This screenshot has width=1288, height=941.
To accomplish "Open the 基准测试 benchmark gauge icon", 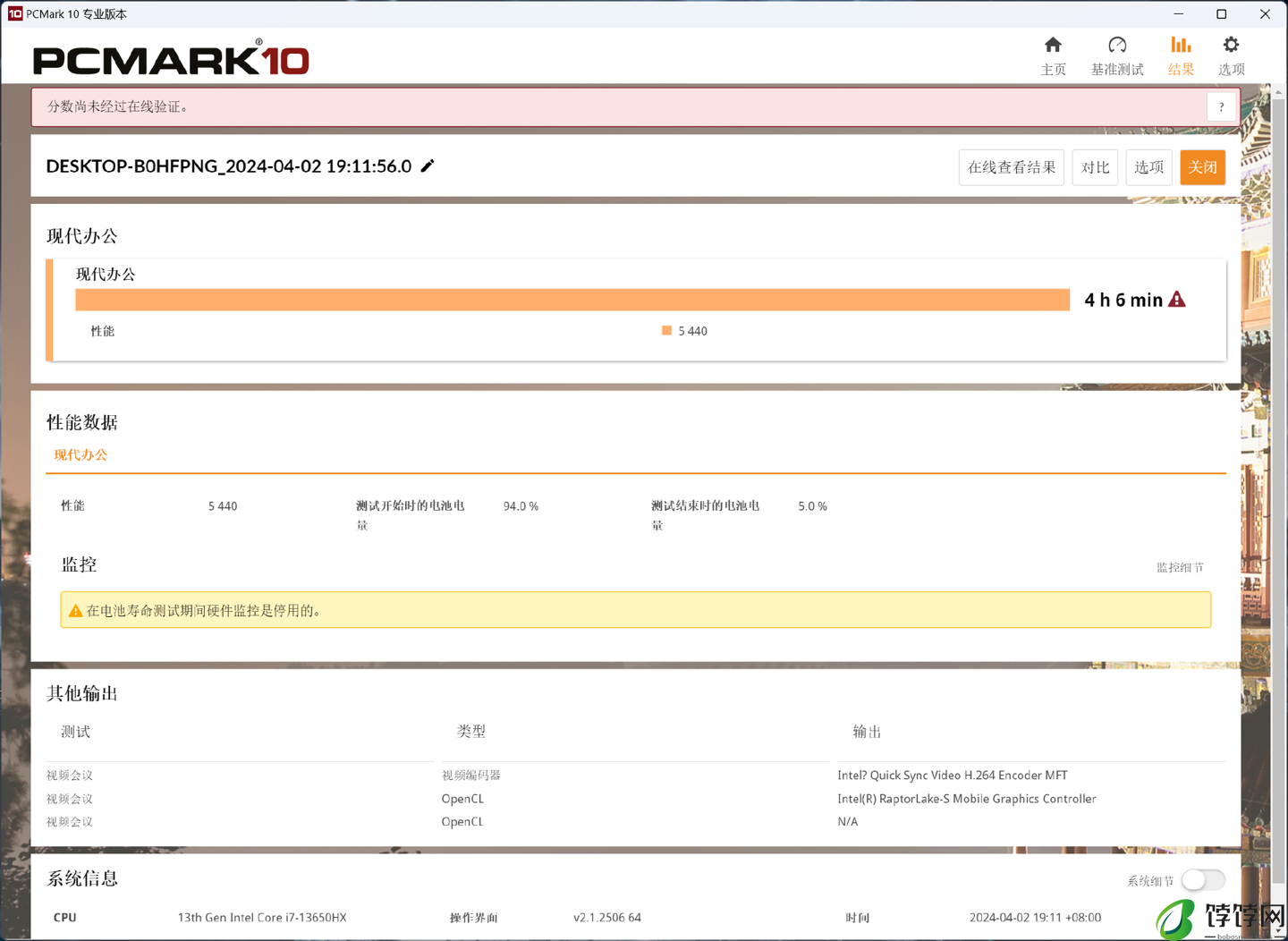I will (1117, 46).
